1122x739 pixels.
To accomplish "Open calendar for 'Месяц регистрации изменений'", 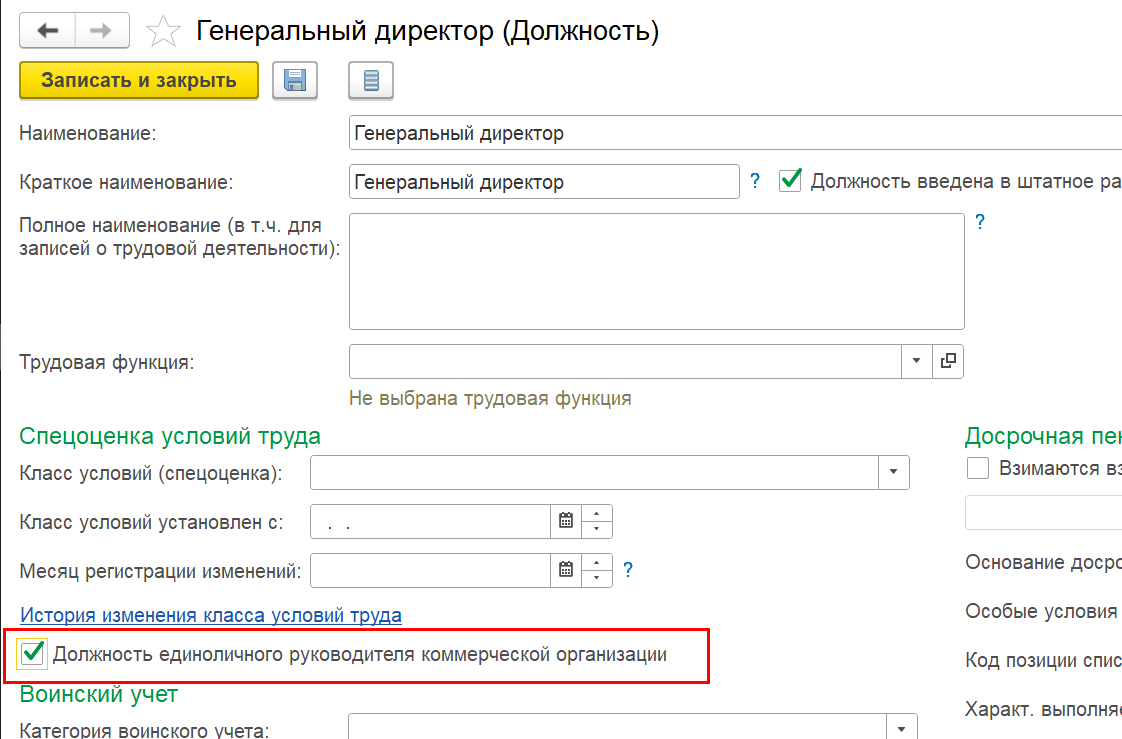I will (566, 571).
